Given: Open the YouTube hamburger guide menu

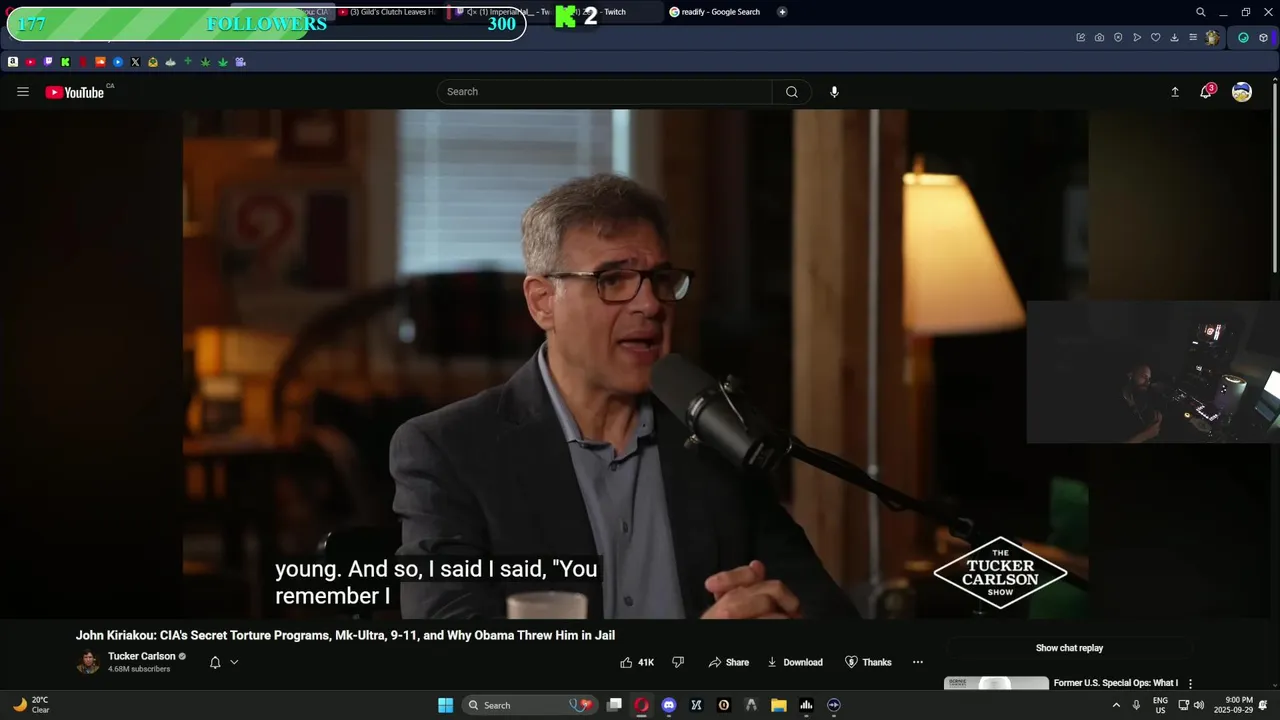Looking at the screenshot, I should [23, 92].
